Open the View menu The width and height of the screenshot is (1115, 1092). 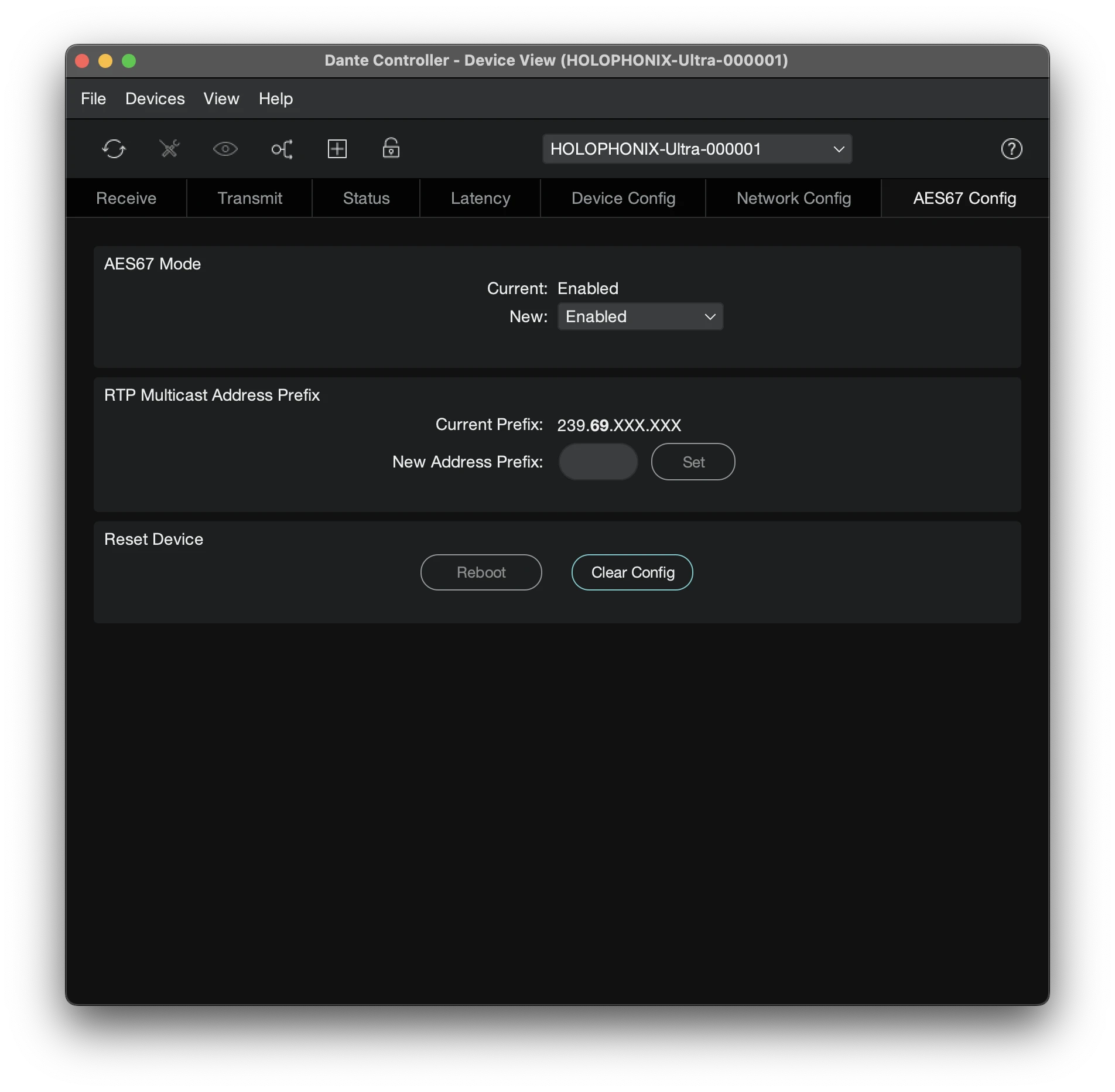(x=221, y=98)
